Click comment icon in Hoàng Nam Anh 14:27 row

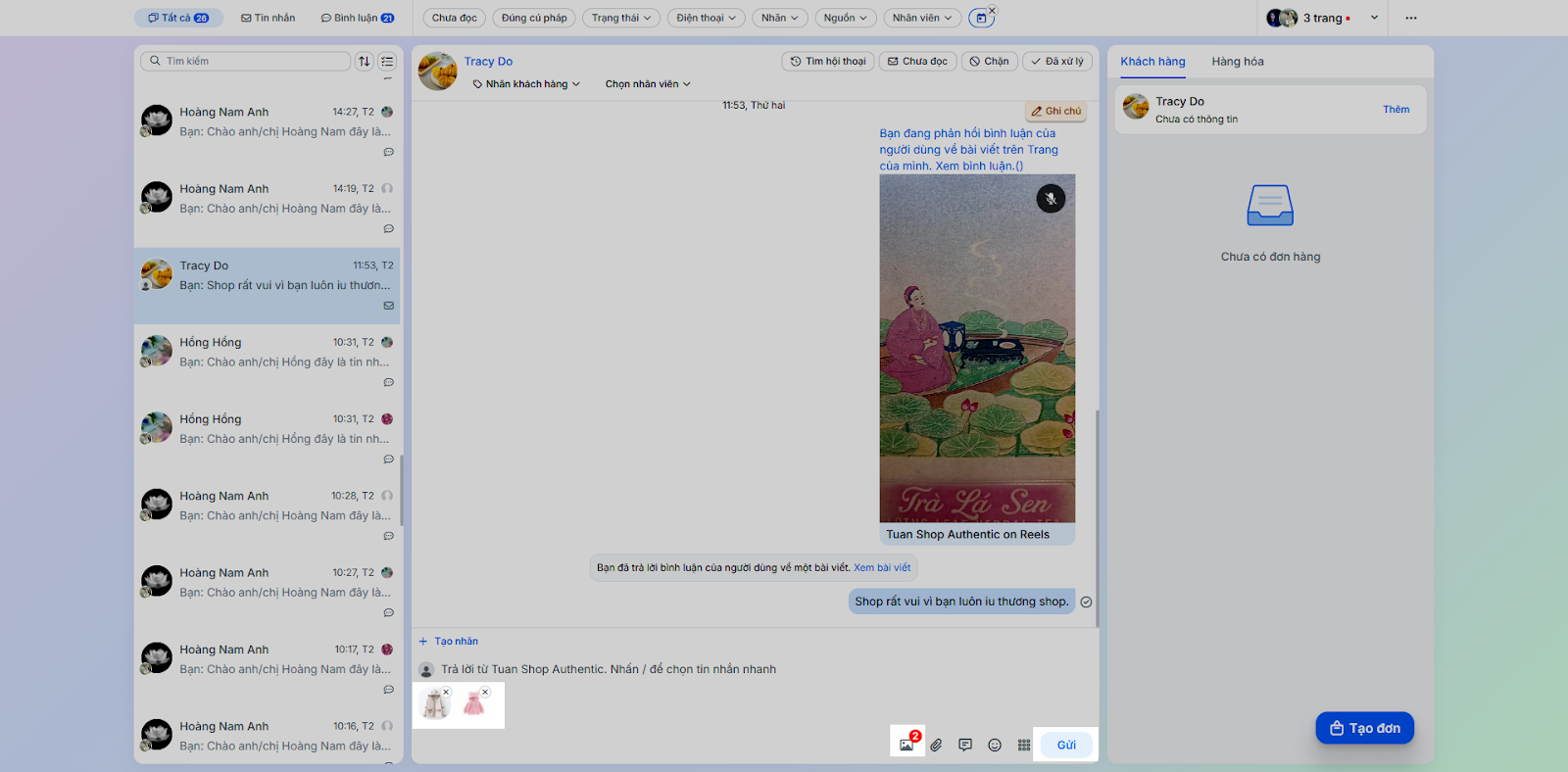pyautogui.click(x=389, y=152)
